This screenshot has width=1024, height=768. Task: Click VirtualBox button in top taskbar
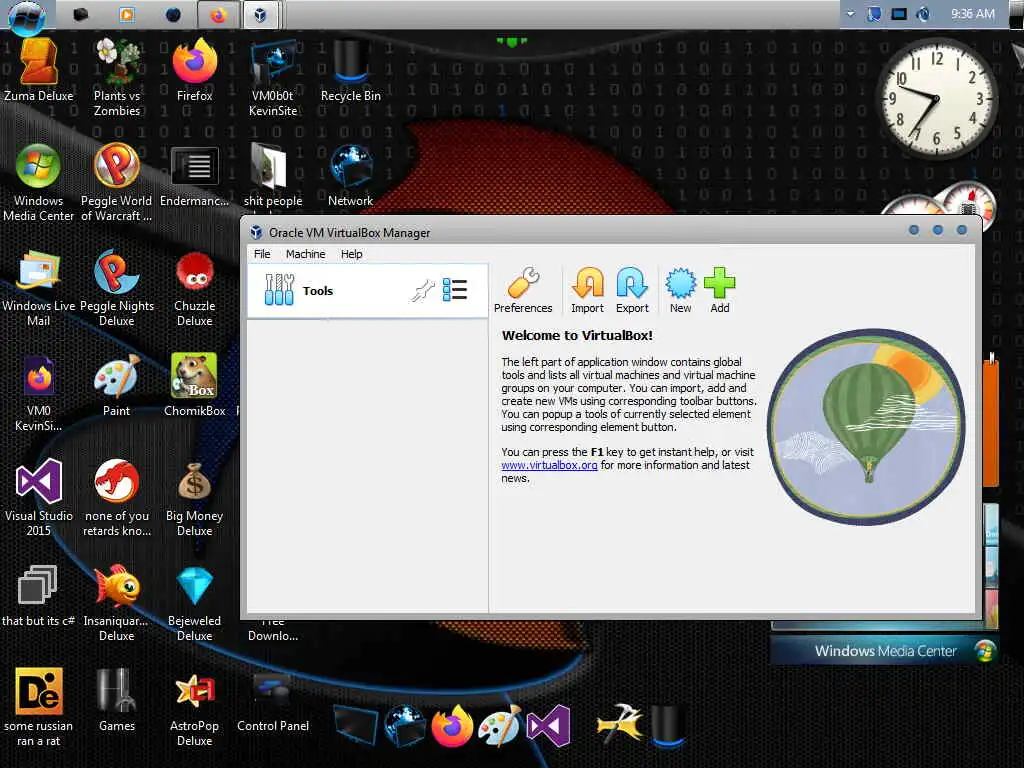point(260,14)
